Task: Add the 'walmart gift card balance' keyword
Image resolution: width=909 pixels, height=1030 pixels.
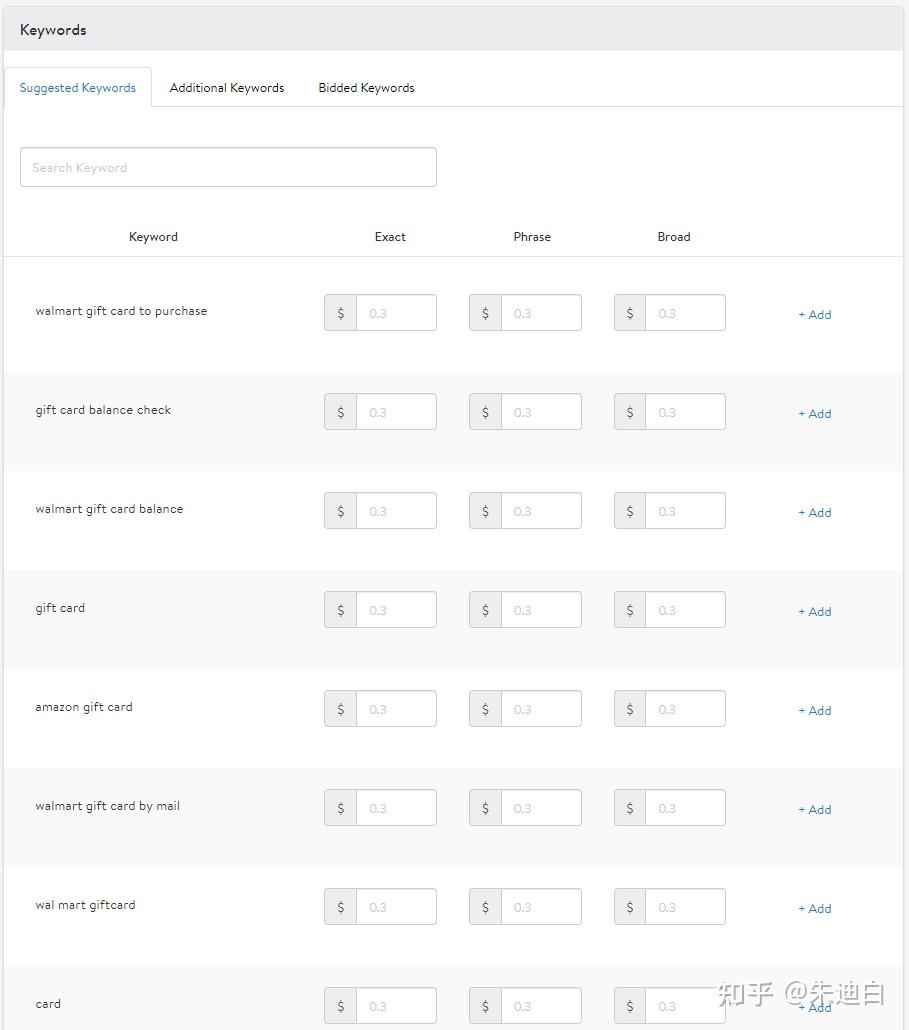Action: [815, 512]
